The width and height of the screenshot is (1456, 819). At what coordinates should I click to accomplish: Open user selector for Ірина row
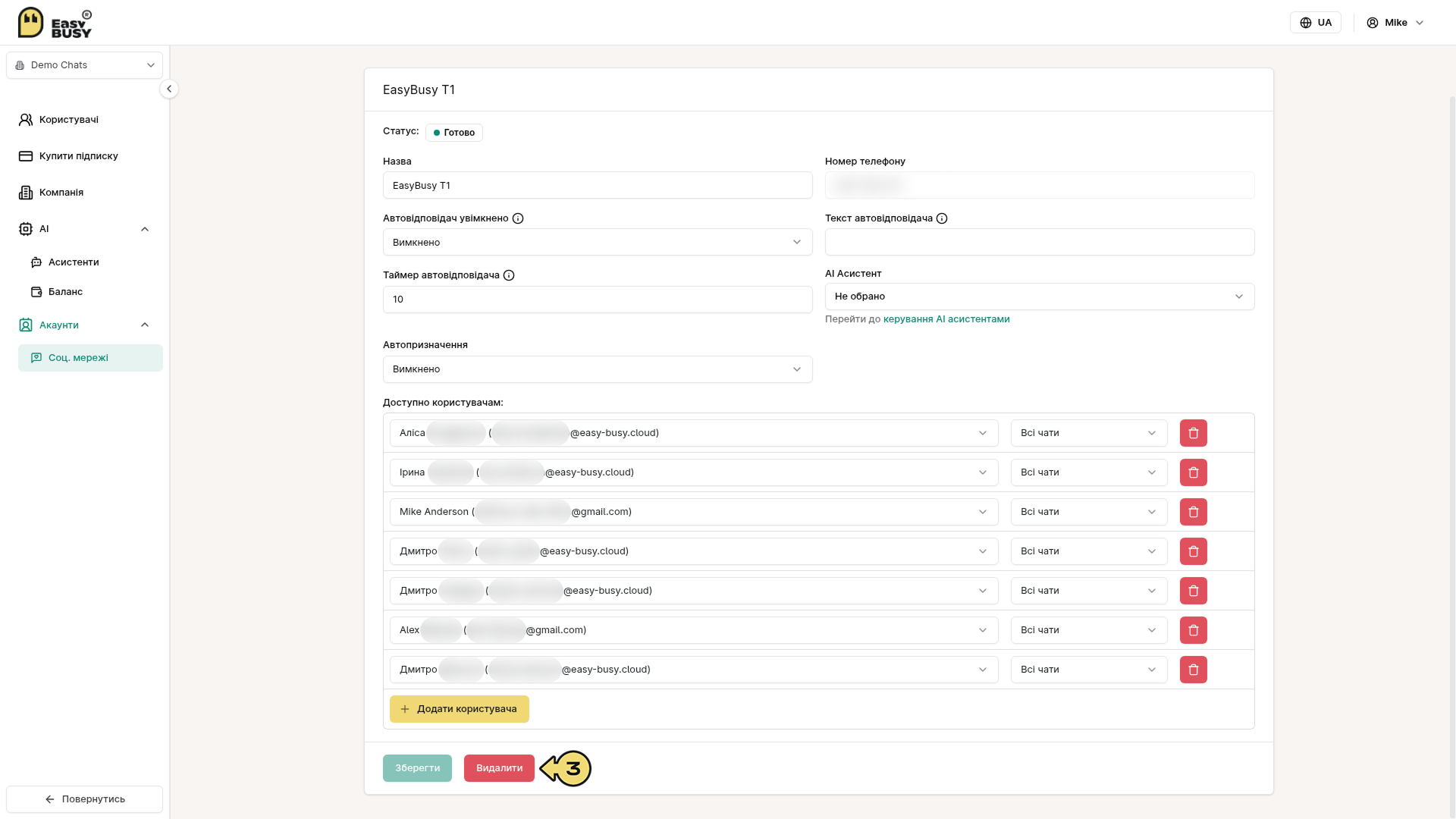coord(694,472)
